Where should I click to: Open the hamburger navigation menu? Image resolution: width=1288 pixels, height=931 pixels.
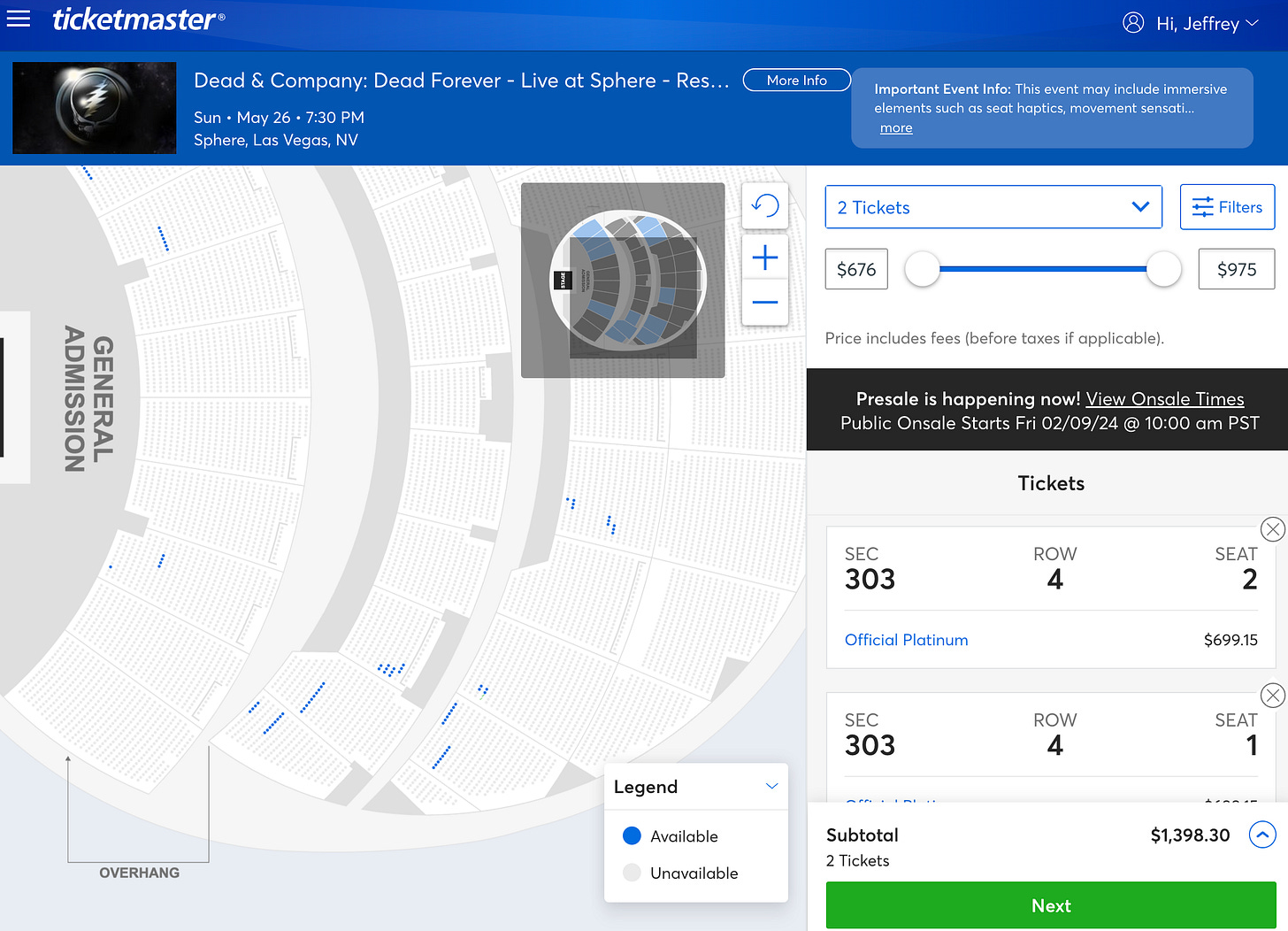point(19,19)
